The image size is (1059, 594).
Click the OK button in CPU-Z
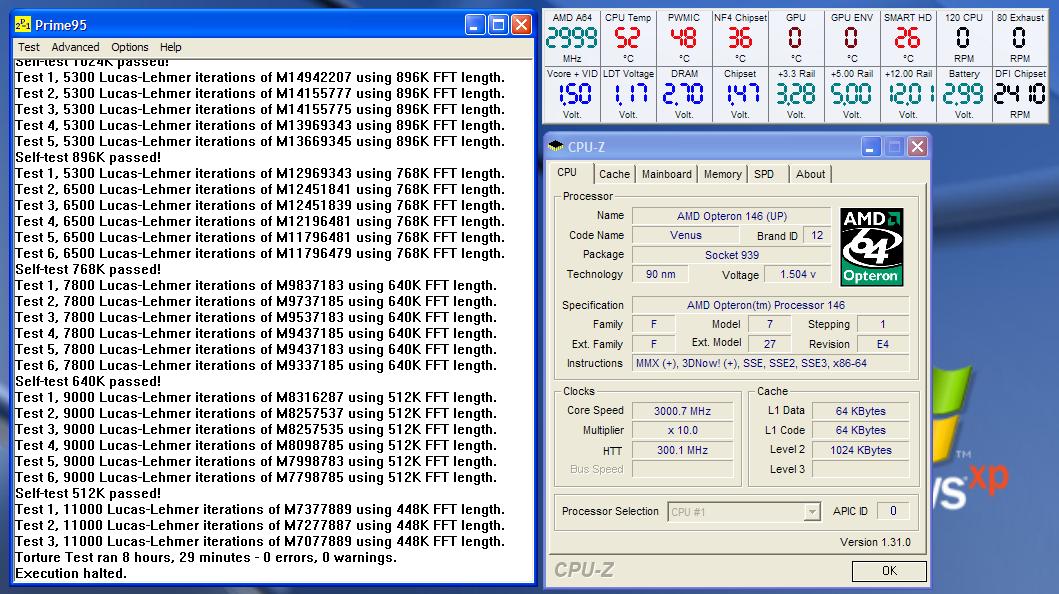889,571
